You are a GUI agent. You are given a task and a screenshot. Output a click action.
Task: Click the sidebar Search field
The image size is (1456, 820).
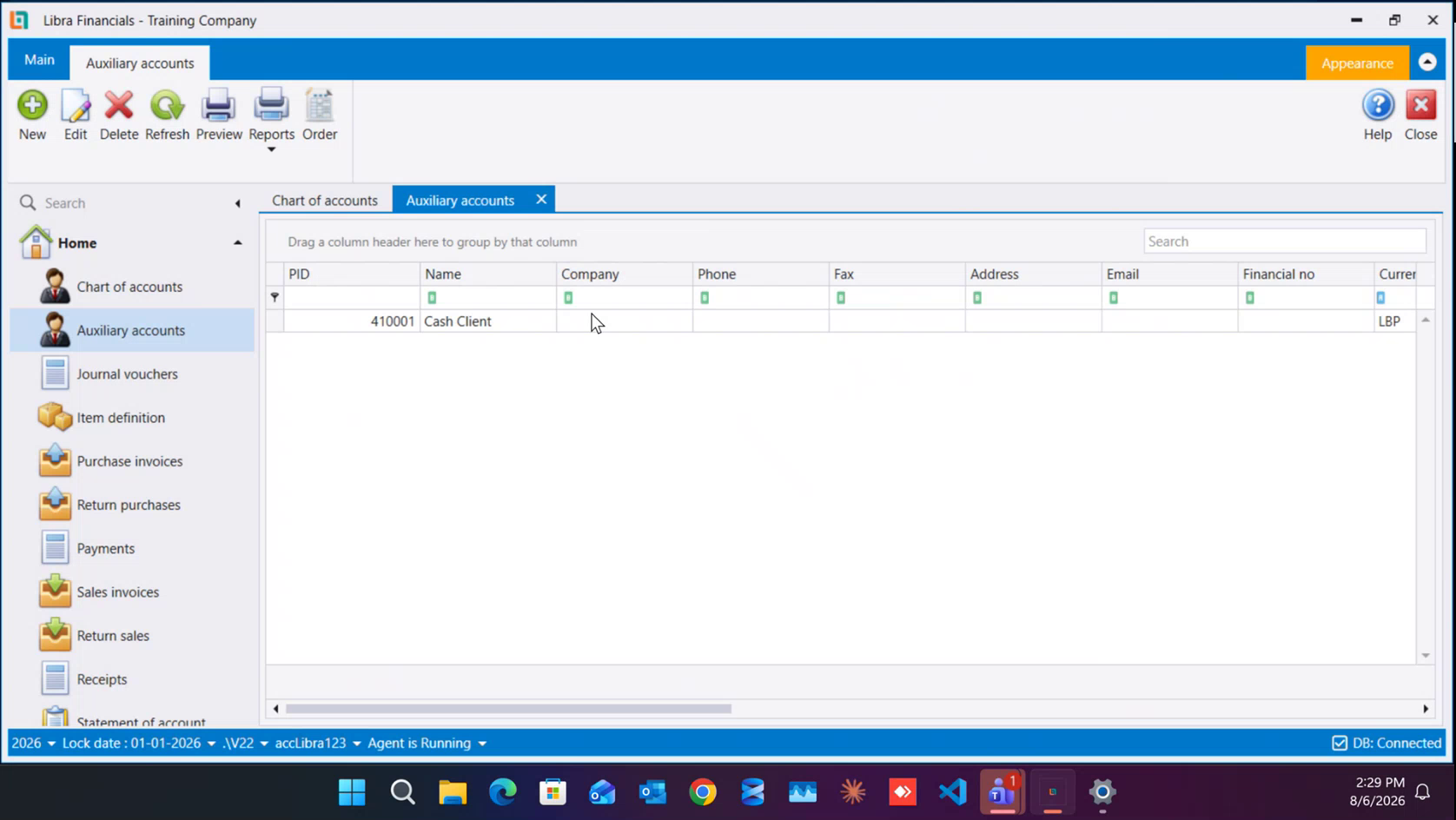coord(122,202)
